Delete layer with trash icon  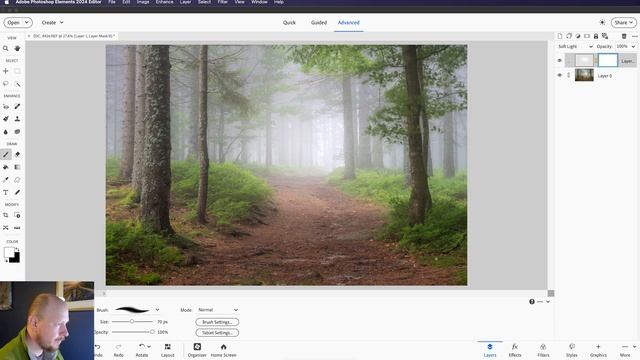pos(624,36)
